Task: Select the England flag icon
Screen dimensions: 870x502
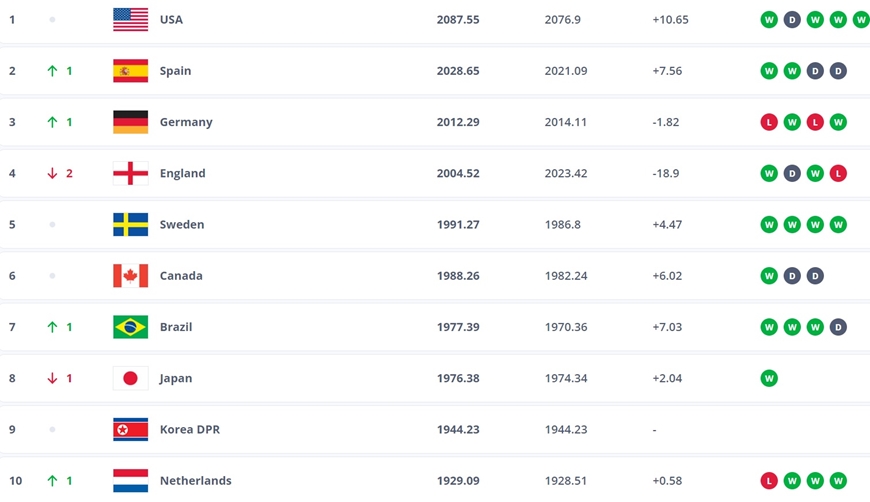Action: click(130, 173)
